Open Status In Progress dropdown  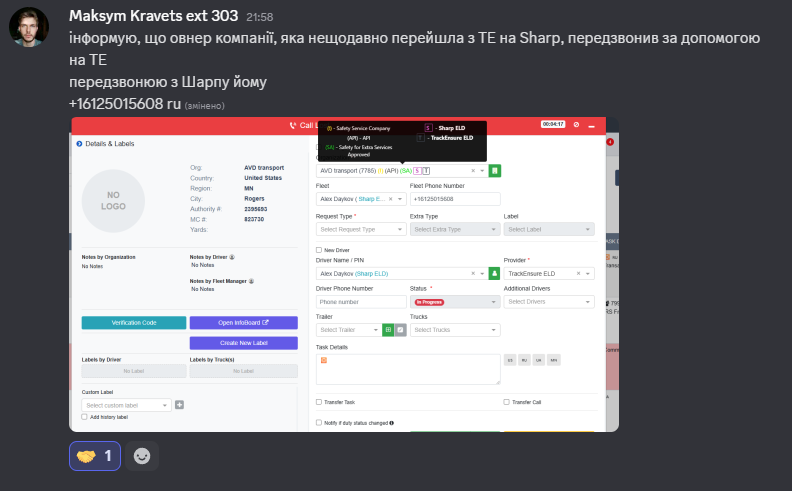click(455, 302)
